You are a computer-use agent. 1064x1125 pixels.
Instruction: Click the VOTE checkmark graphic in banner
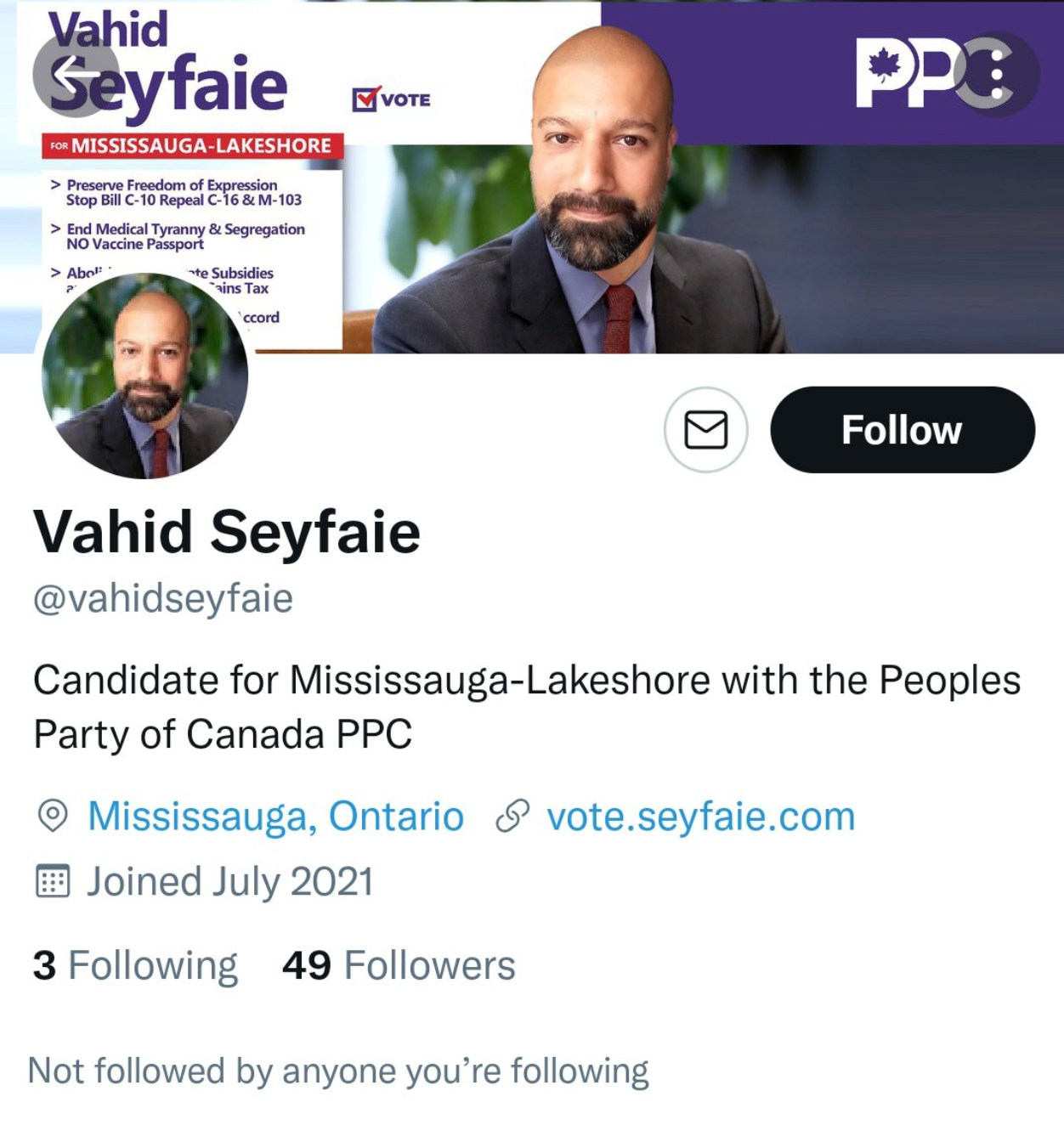[x=391, y=99]
